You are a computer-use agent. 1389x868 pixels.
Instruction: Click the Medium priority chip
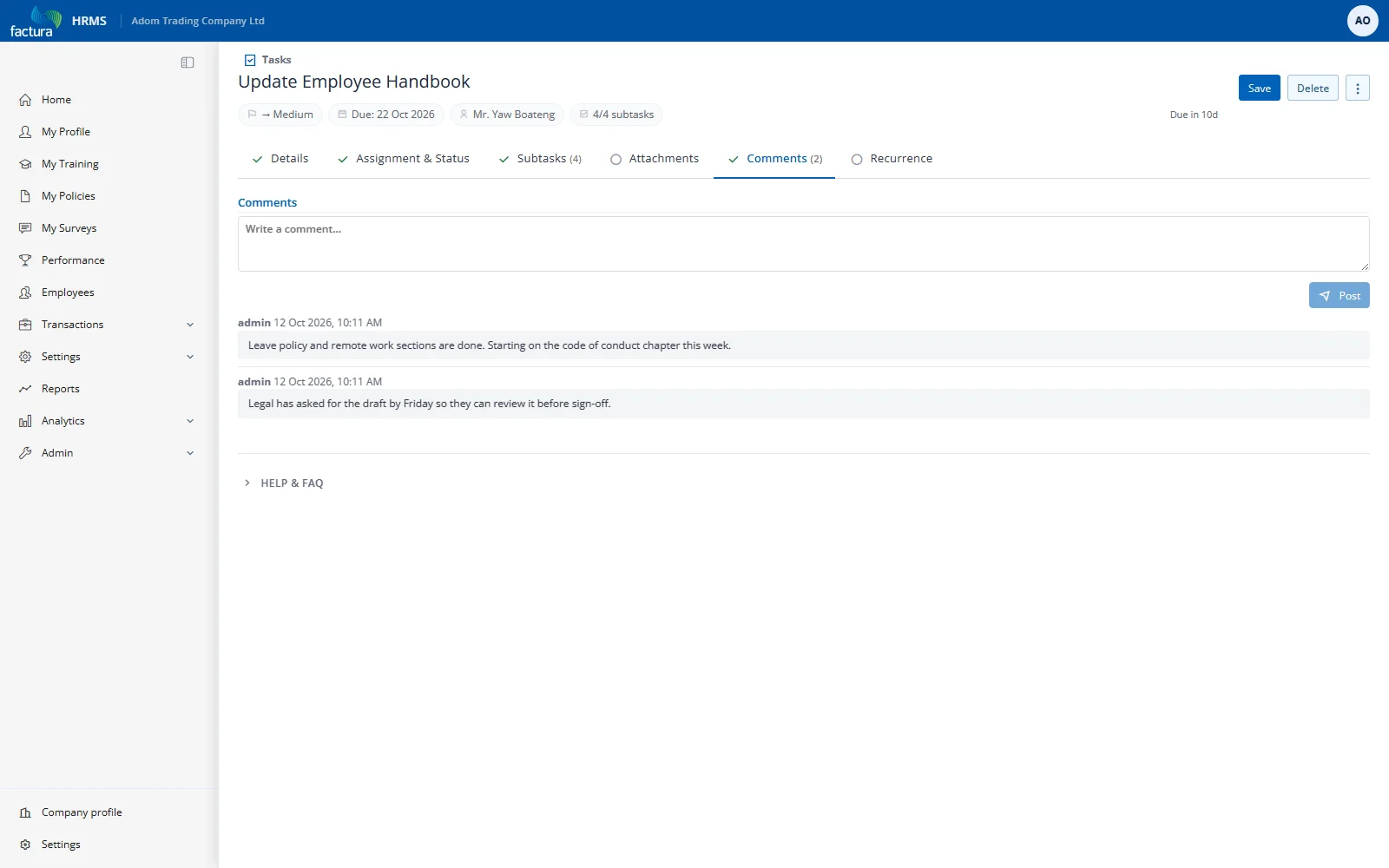pyautogui.click(x=280, y=115)
